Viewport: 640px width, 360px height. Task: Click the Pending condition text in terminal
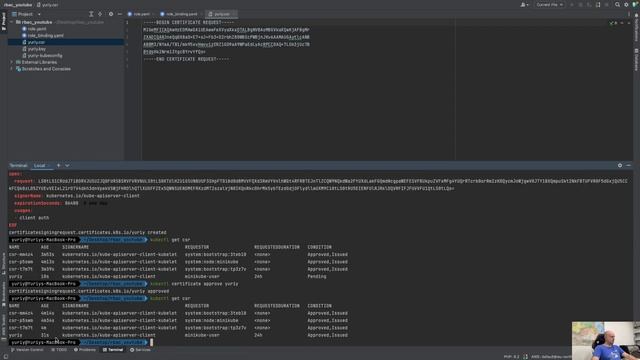[317, 277]
